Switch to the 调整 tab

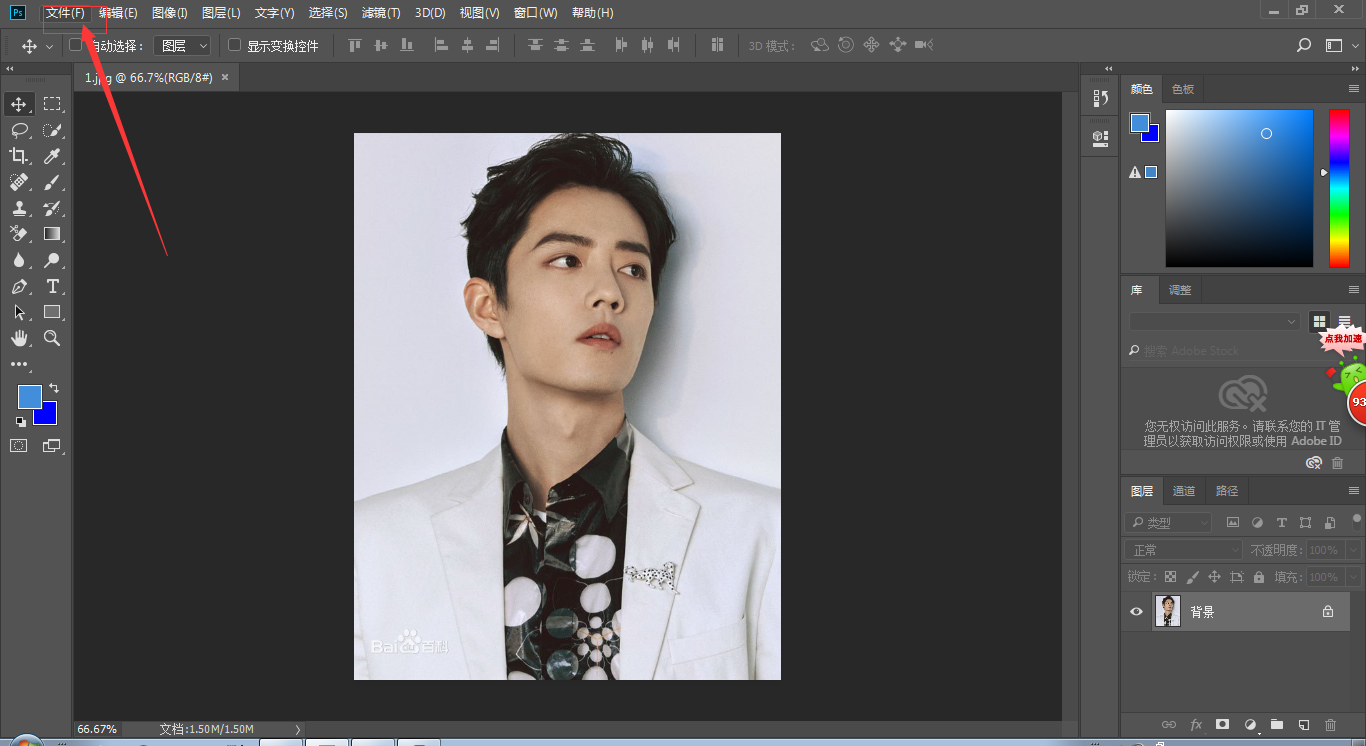pyautogui.click(x=1180, y=290)
